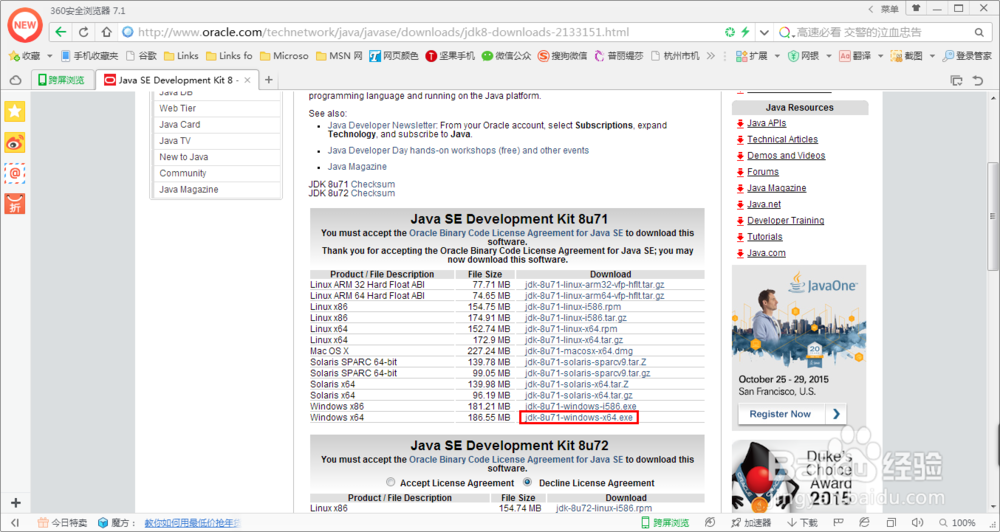Open the mail @ sidebar icon
Screen dimensions: 1000x532
(15, 173)
